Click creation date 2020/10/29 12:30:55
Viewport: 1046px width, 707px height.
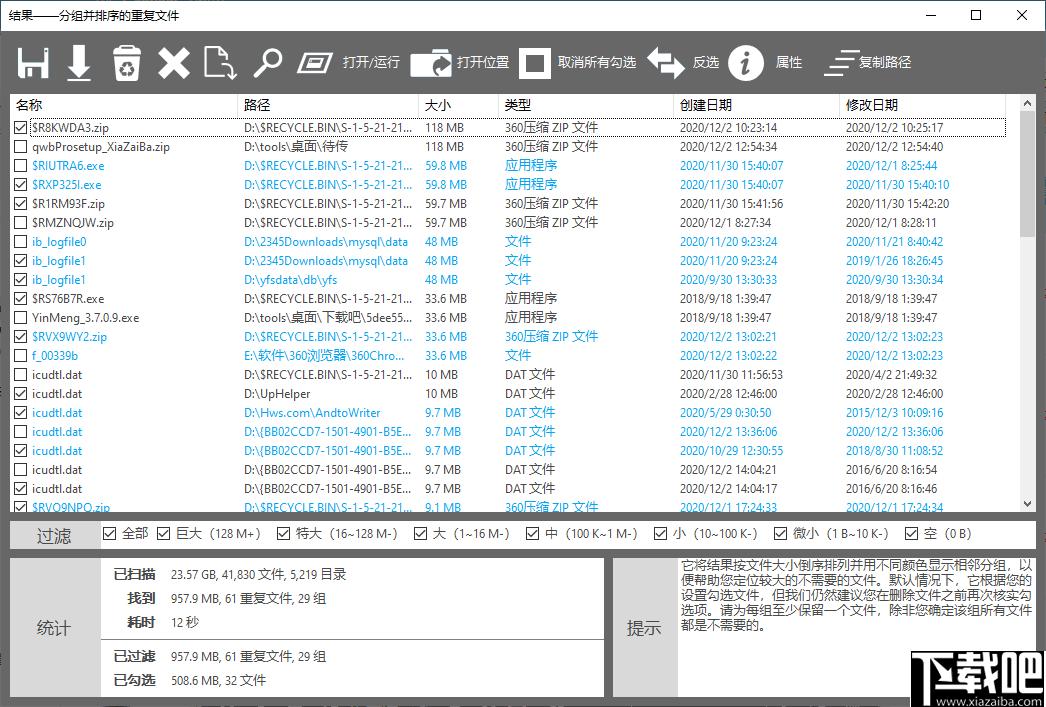[731, 451]
